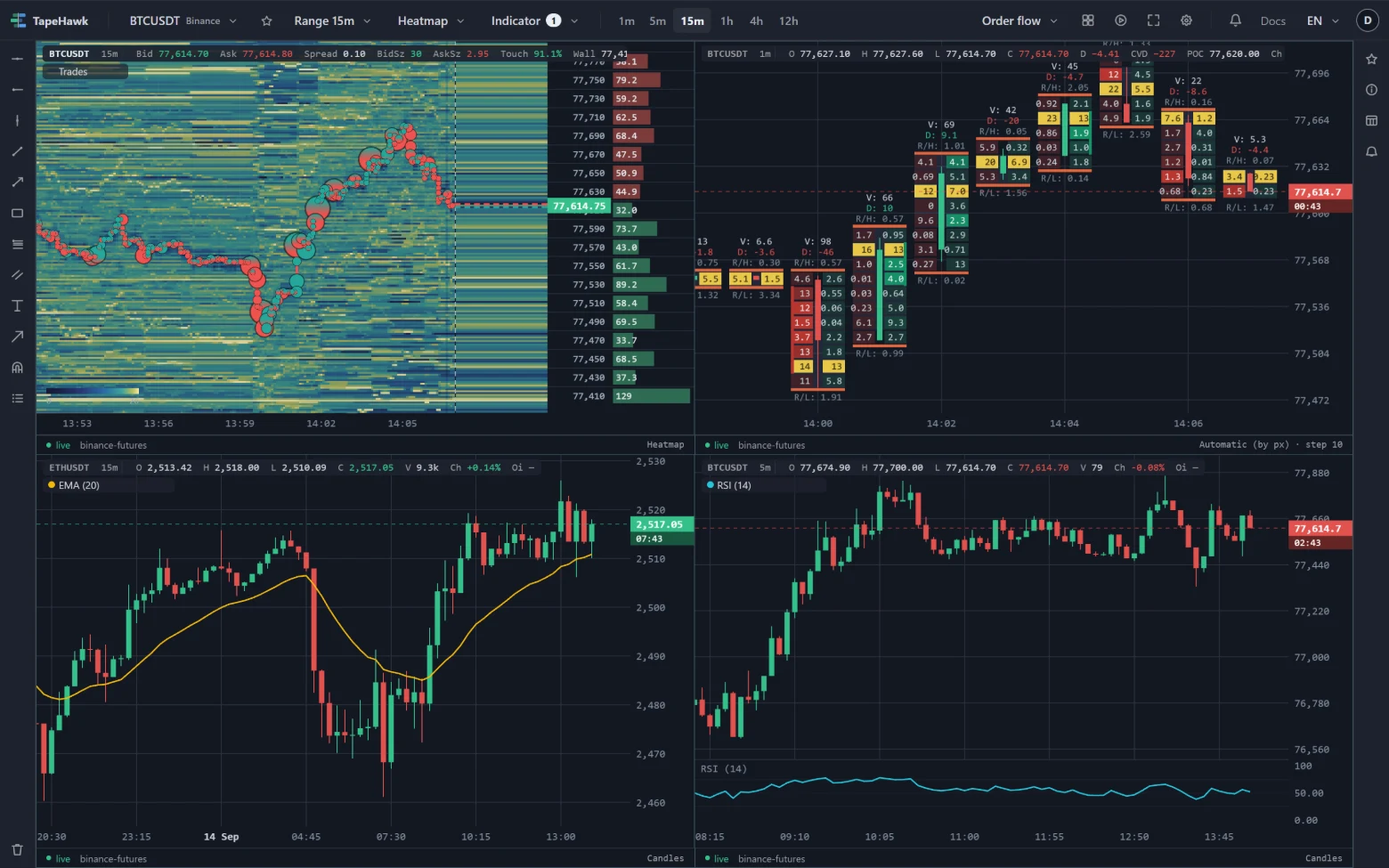This screenshot has height=868, width=1389.
Task: Switch to the 5m timeframe
Action: [x=657, y=20]
